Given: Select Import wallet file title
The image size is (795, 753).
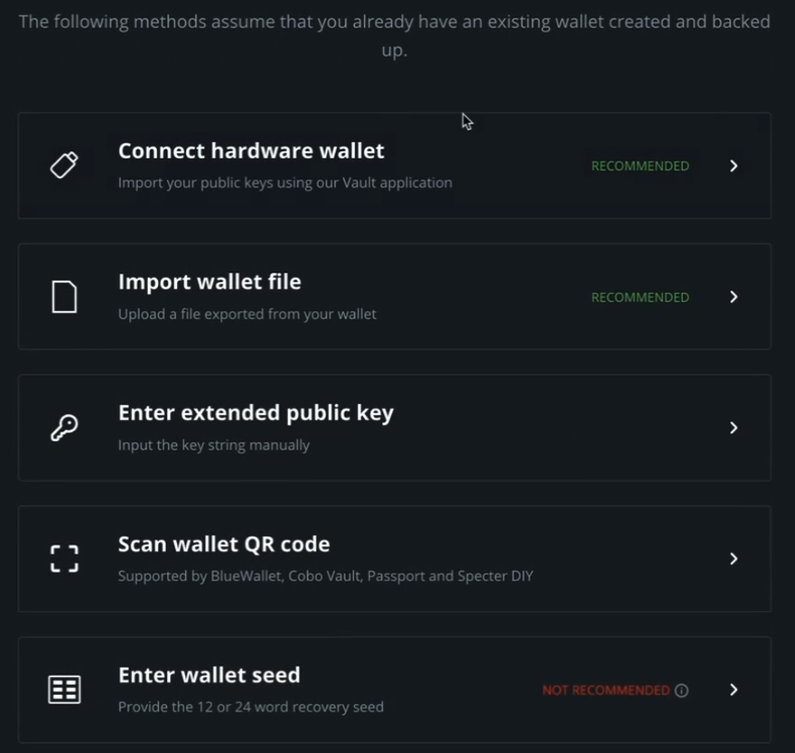Looking at the screenshot, I should coord(209,282).
